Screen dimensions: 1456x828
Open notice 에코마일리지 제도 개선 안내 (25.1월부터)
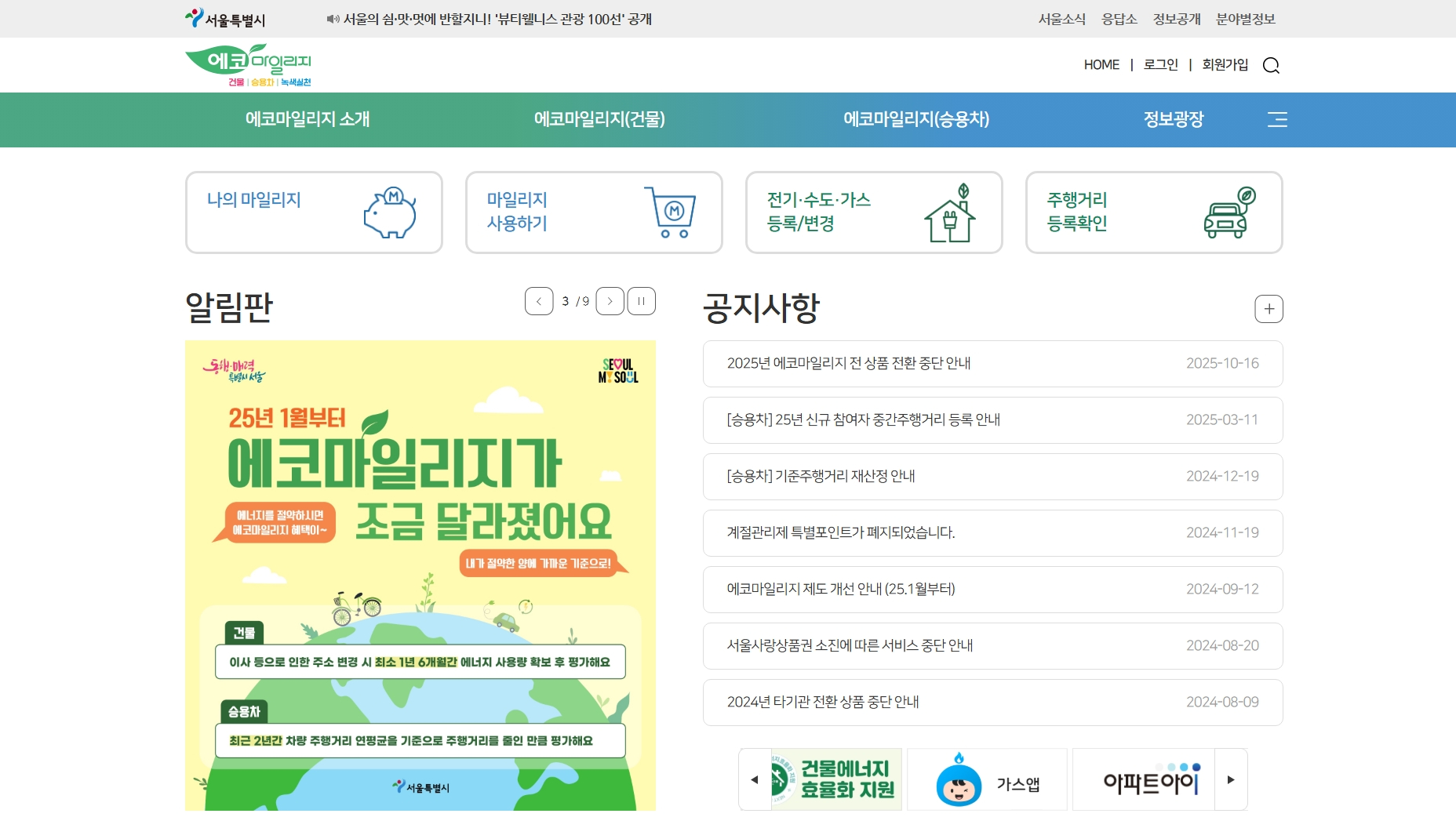[993, 590]
